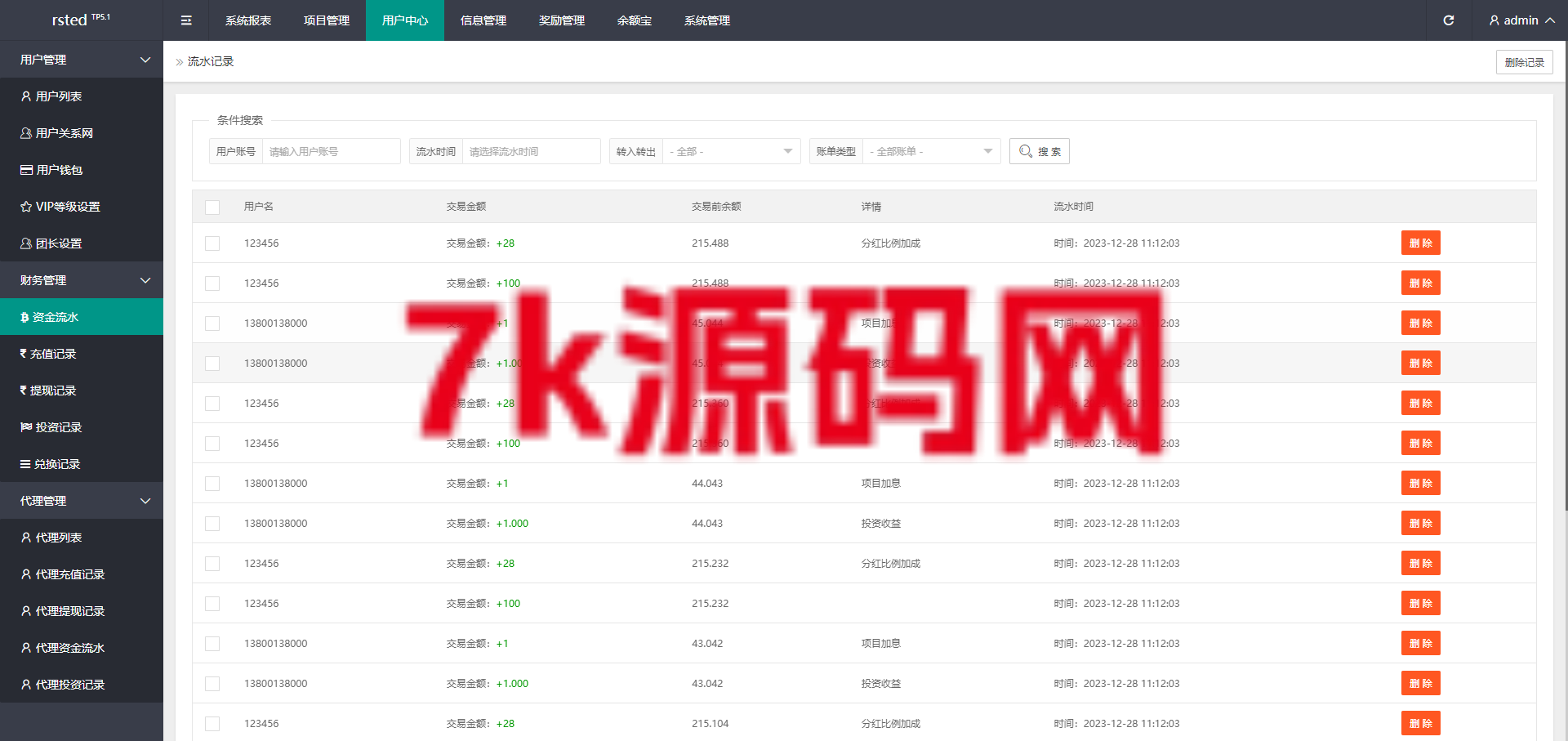The image size is (1568, 741).
Task: Click the 用户账号 input field
Action: [332, 151]
